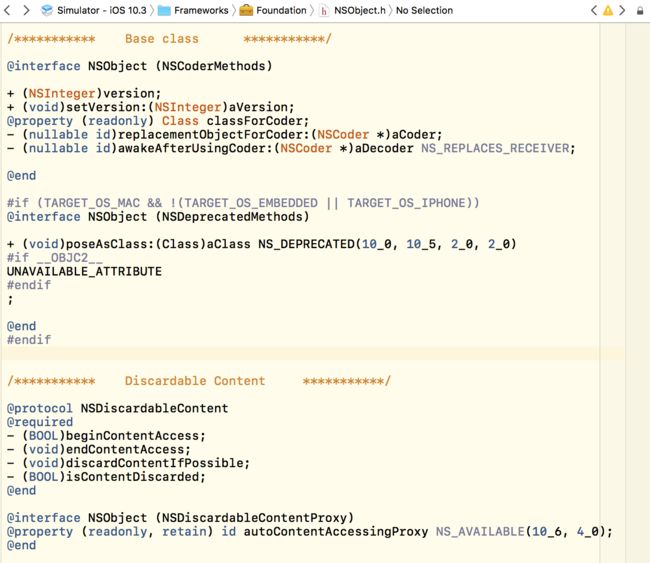Click NS_AVAILABLE macro text

point(480,531)
